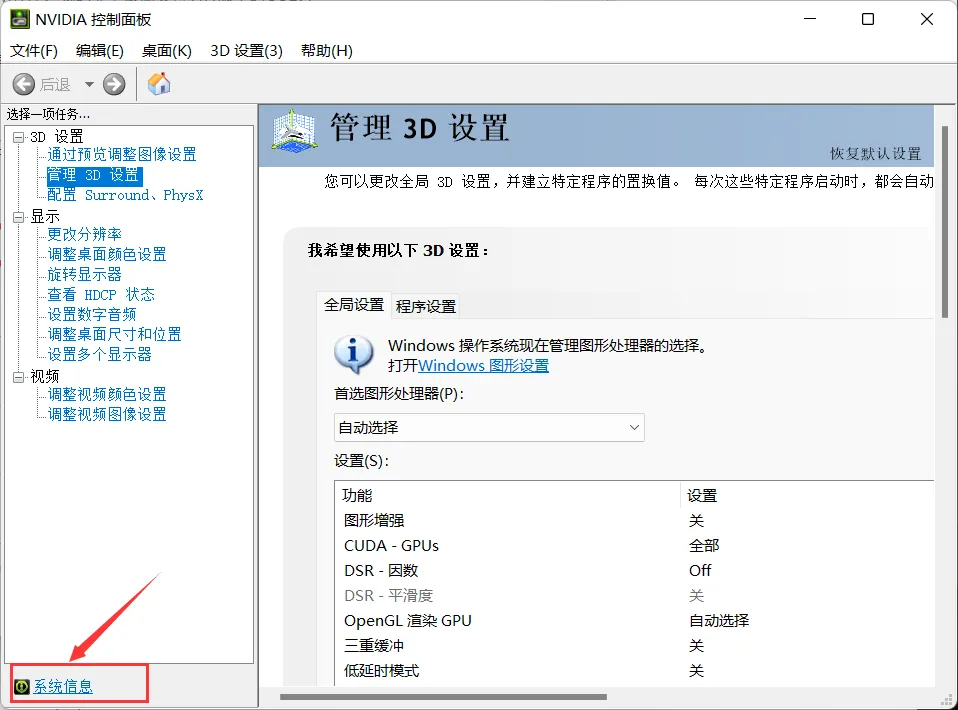Open 调整桌面颜色设置 task
This screenshot has width=958, height=710.
pyautogui.click(x=107, y=254)
